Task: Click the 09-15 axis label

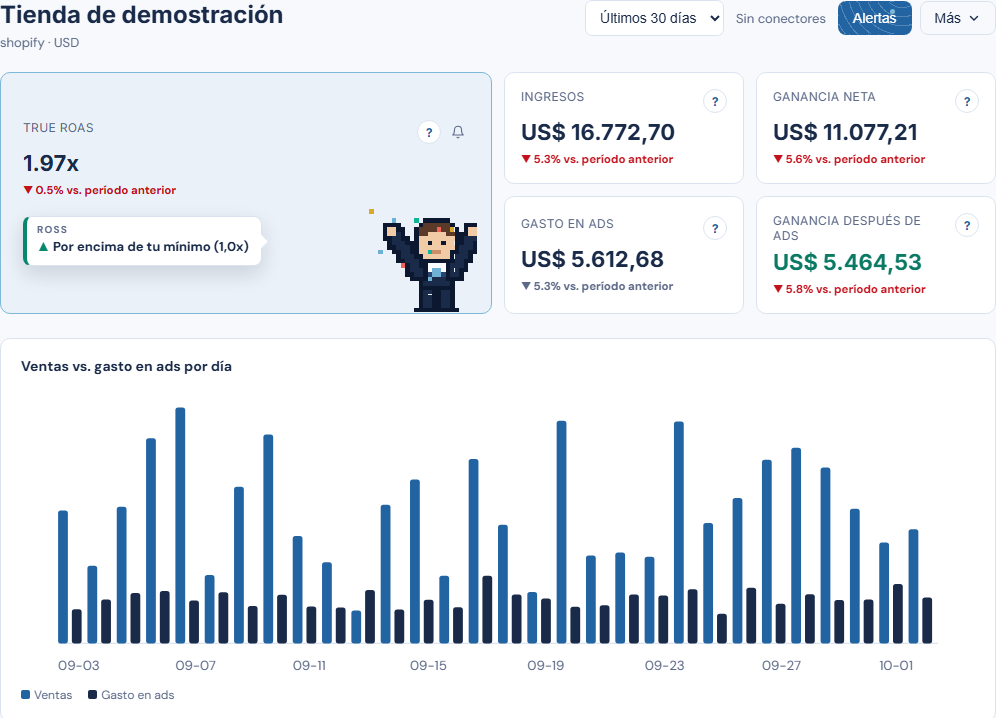Action: [428, 666]
